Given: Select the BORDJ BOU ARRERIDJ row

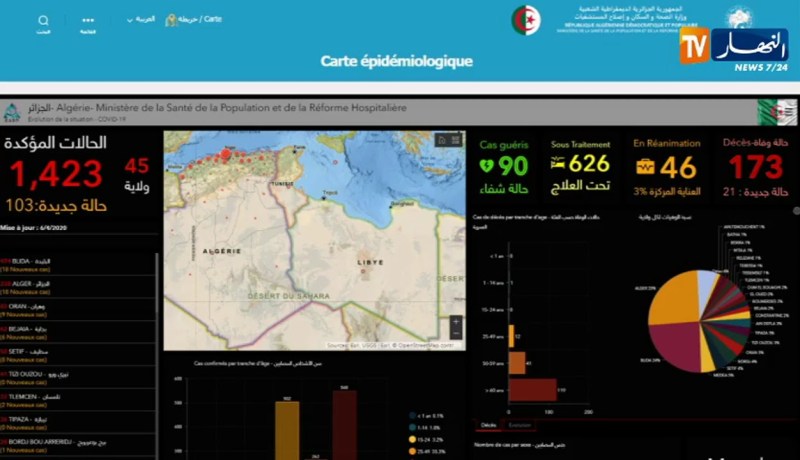Looking at the screenshot, I should pyautogui.click(x=78, y=445).
